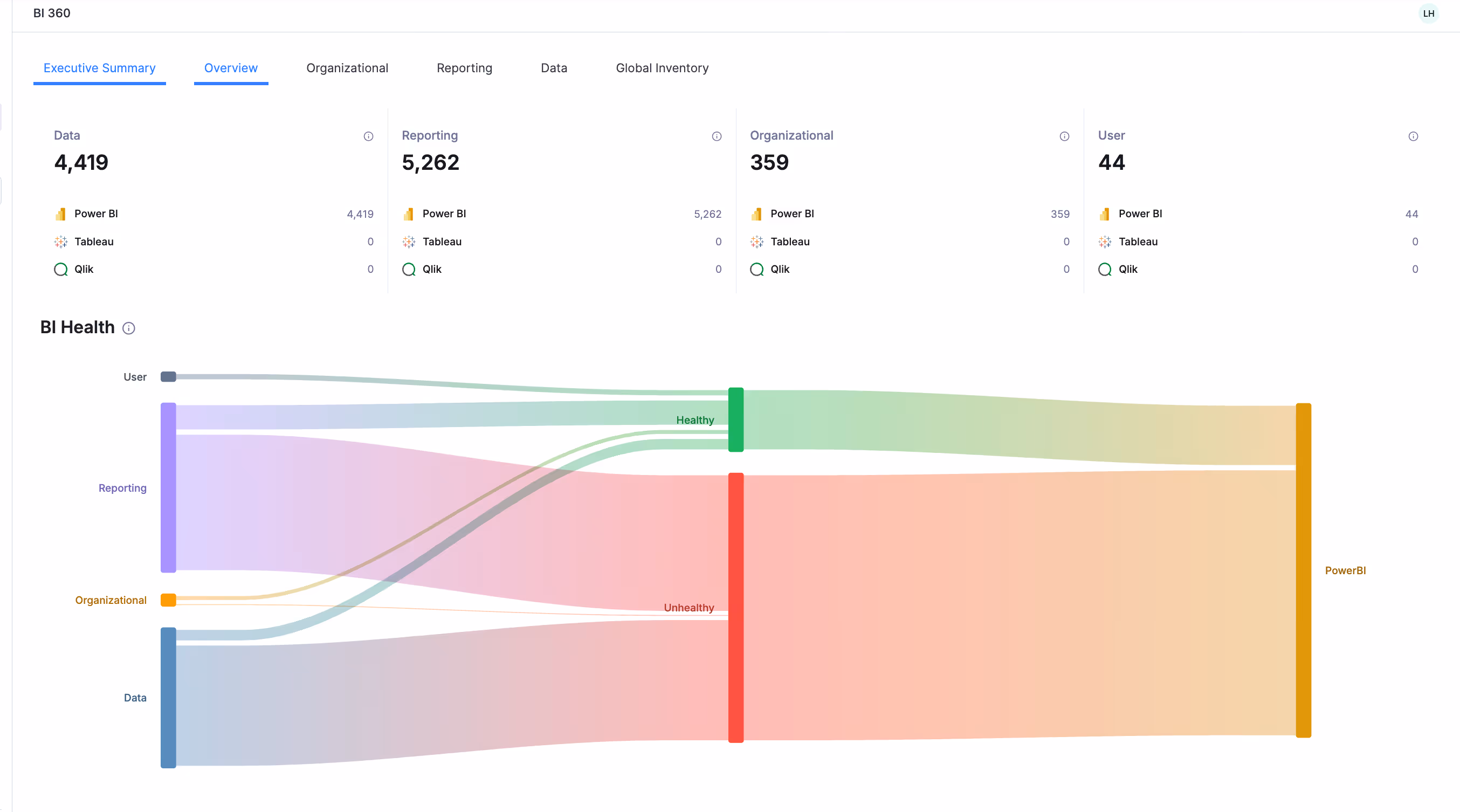Click the Data card info icon
Viewport: 1460px width, 812px height.
pos(368,136)
